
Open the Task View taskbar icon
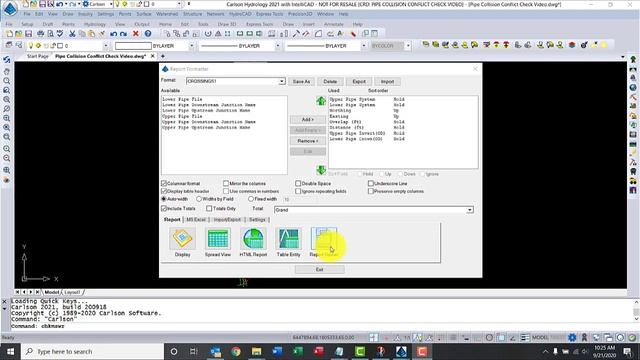194,351
